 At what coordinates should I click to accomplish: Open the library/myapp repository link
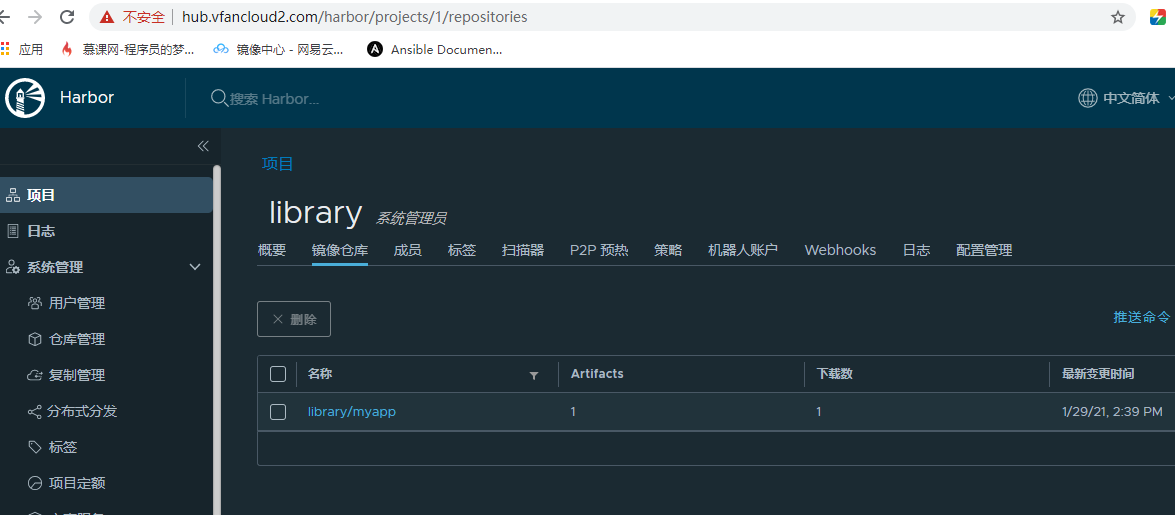tap(351, 412)
